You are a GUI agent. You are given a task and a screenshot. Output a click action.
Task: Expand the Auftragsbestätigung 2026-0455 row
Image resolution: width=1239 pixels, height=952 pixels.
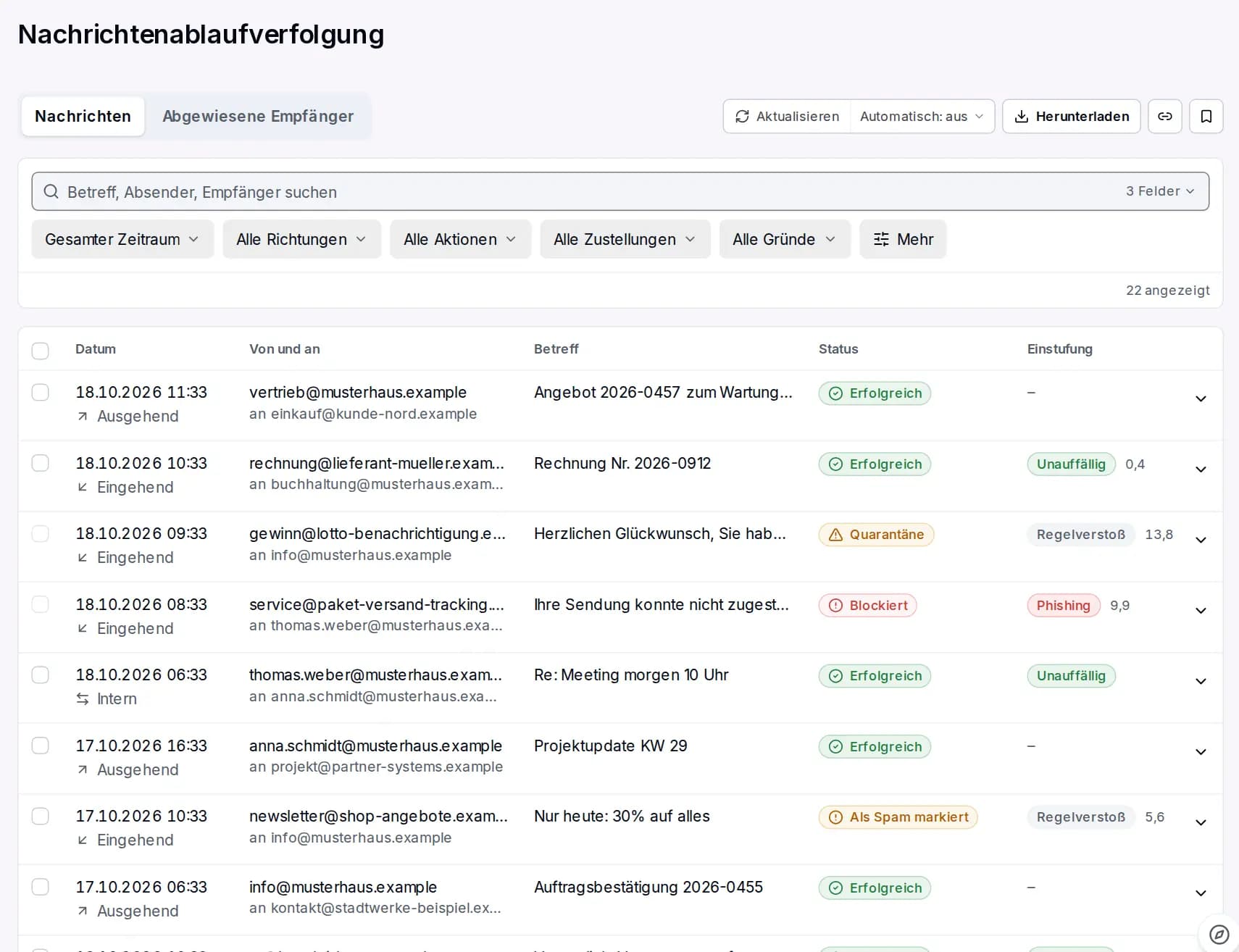point(1201,893)
